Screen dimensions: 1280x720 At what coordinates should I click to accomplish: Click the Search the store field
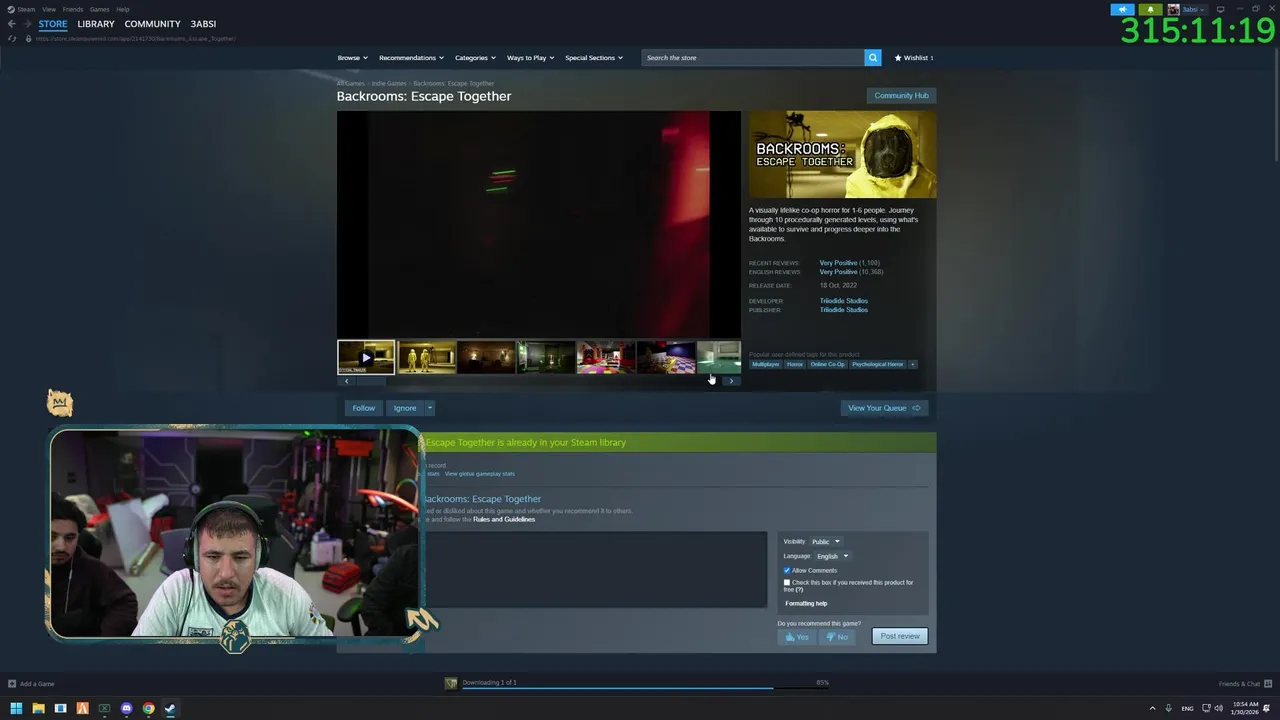point(753,58)
